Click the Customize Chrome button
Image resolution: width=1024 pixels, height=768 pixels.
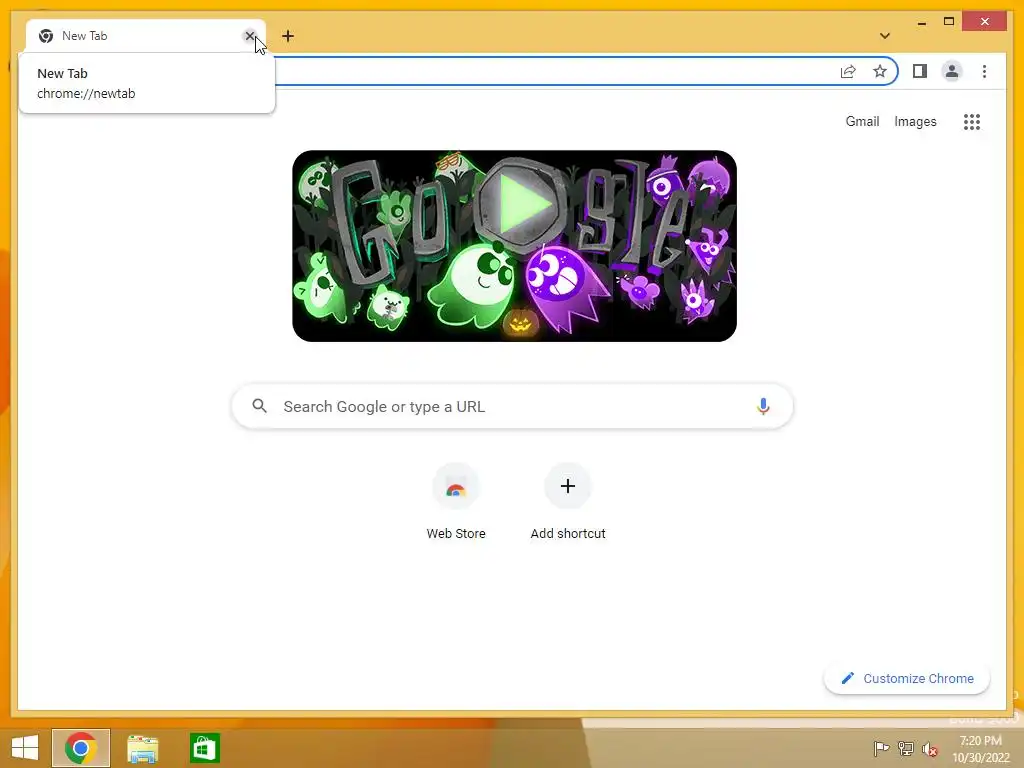coord(907,679)
